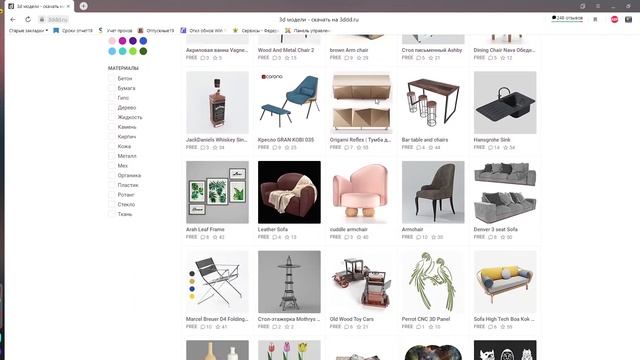
Task: Click the star icon under Denver 3 seat Sofa
Action: 503,237
